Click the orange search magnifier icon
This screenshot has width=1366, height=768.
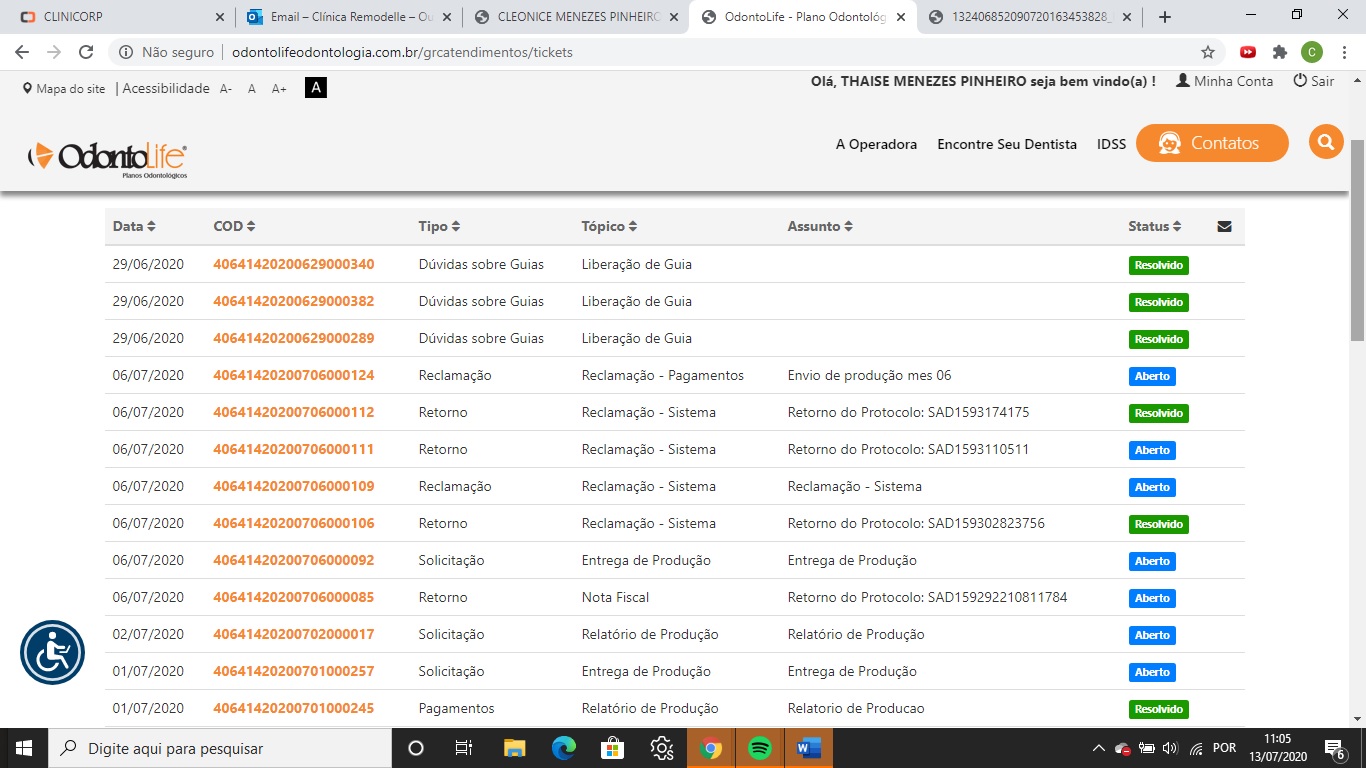point(1325,143)
